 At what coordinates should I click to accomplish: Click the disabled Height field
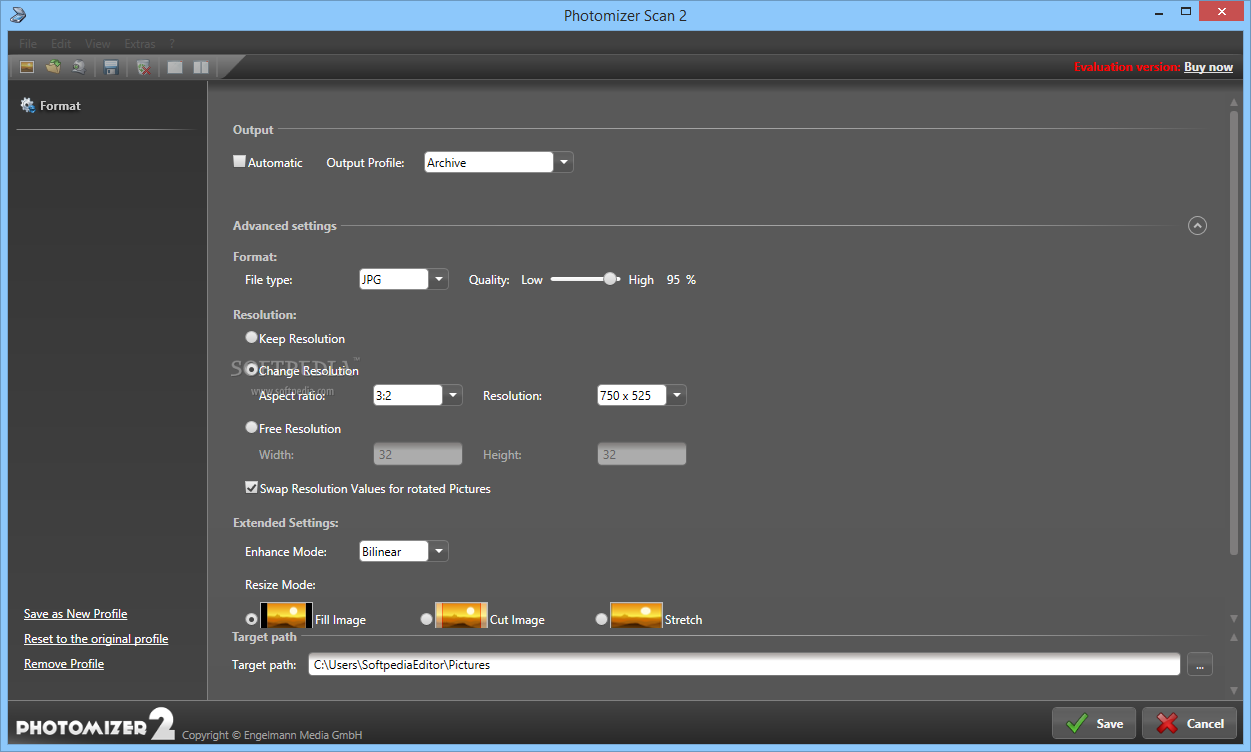coord(642,454)
